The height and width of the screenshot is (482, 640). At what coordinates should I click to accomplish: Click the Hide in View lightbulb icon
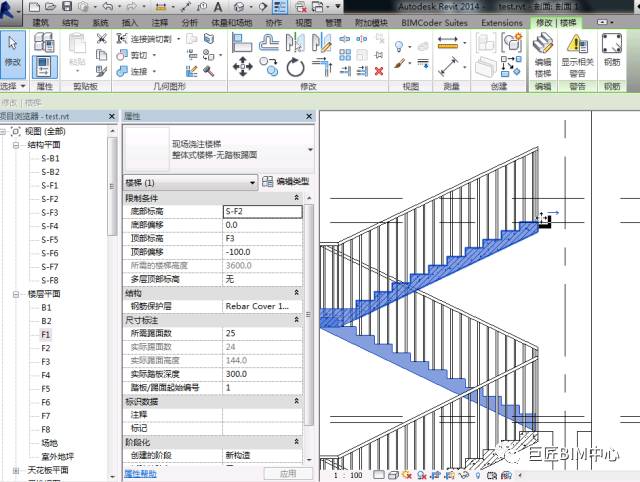399,46
